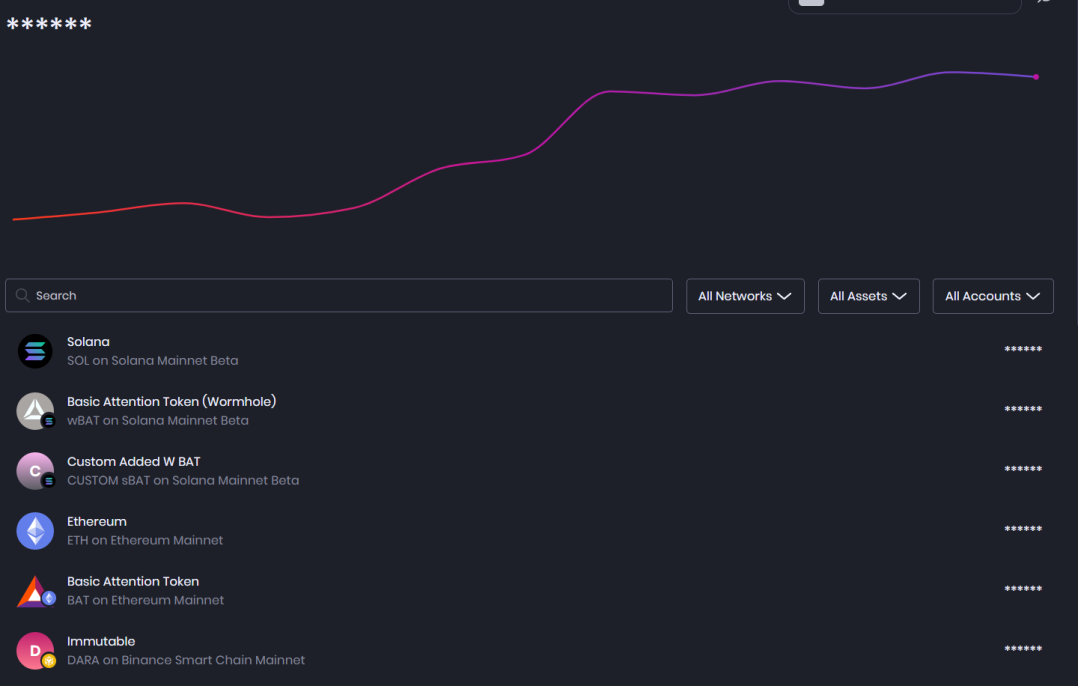Click the wBAT Wormhole token icon
Viewport: 1078px width, 686px height.
click(35, 411)
